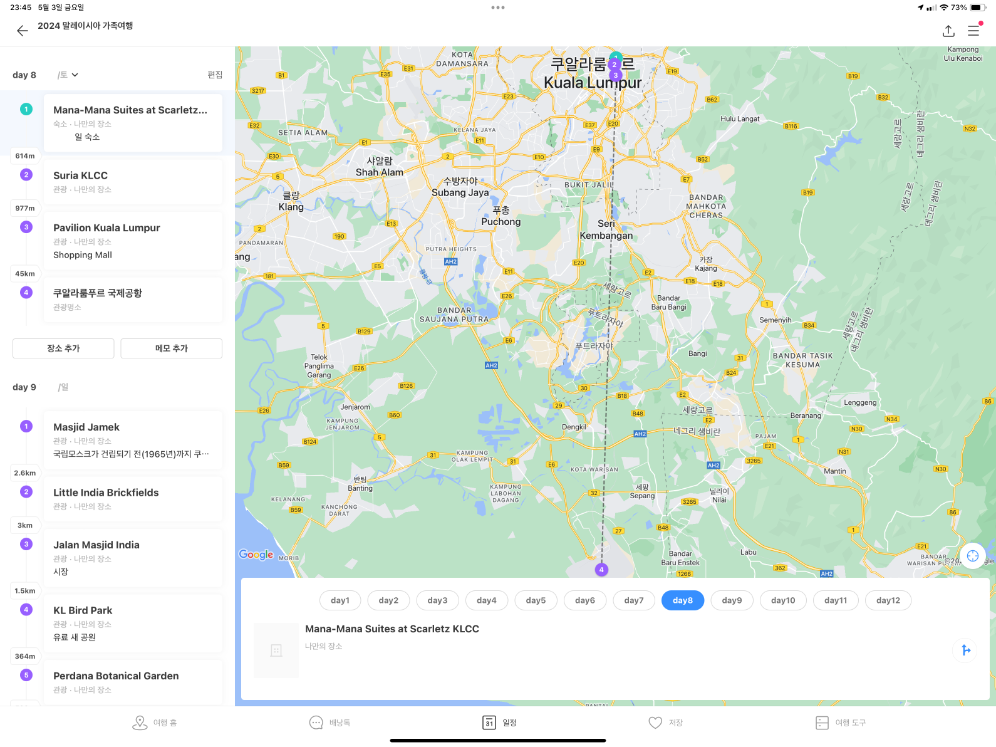Select the day10 chip
The height and width of the screenshot is (747, 996).
tap(783, 600)
